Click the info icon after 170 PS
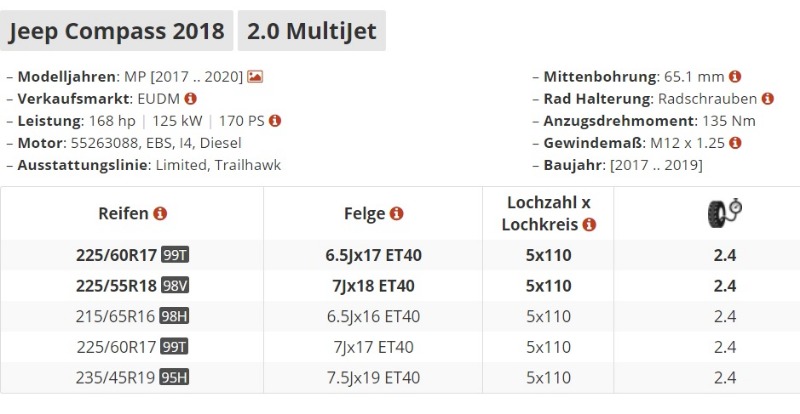This screenshot has width=800, height=414. pos(275,120)
